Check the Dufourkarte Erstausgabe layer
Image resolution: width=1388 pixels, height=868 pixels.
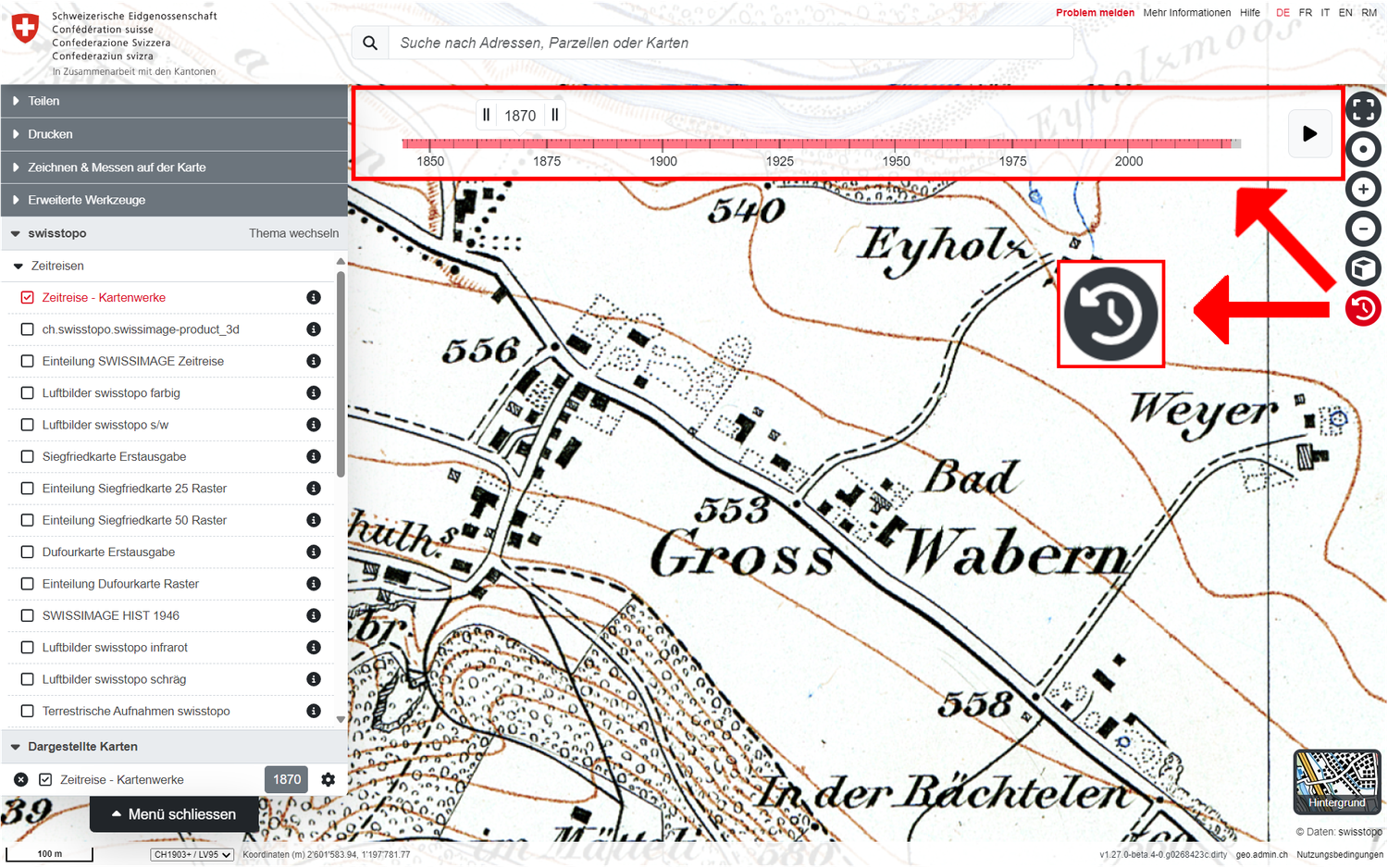pyautogui.click(x=28, y=552)
